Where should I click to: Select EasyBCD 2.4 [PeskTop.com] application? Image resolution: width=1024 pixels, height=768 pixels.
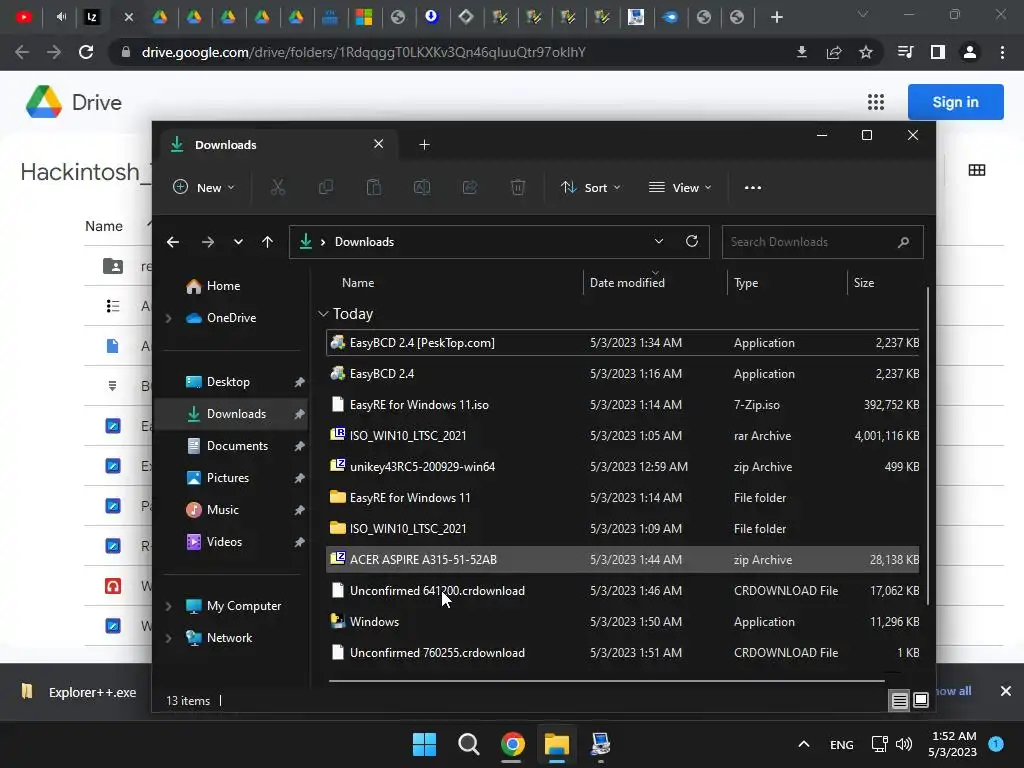[622, 343]
